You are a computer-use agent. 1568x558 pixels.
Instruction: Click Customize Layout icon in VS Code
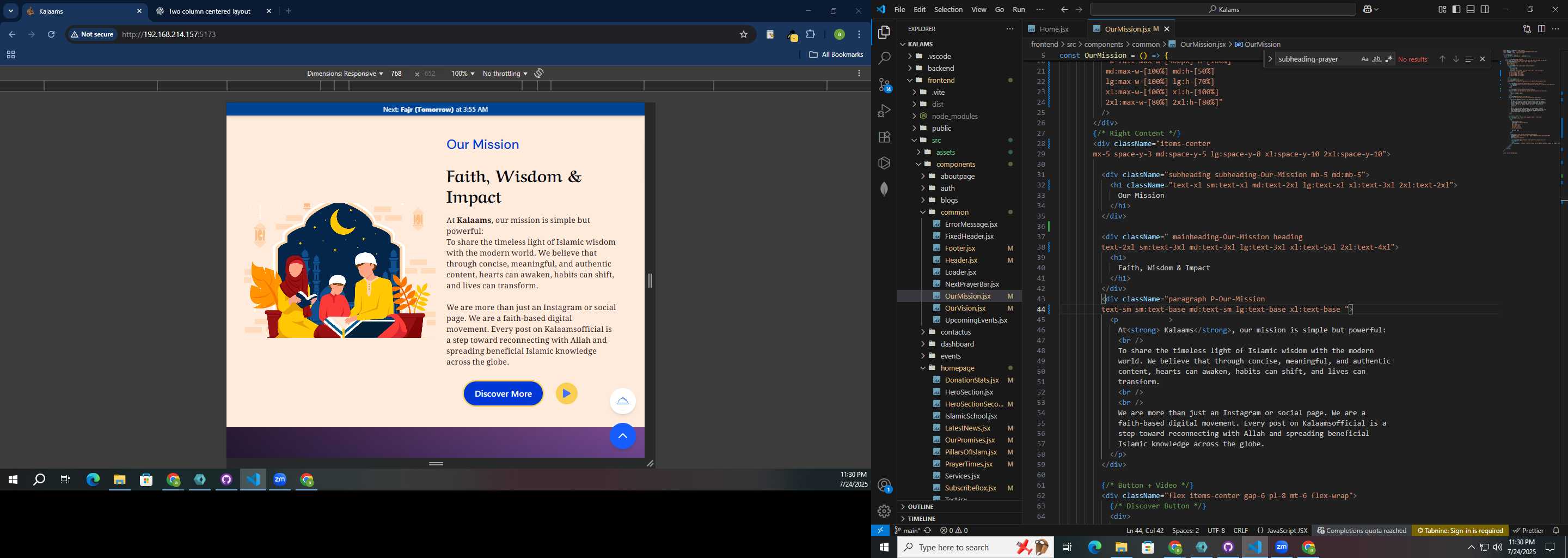(1443, 9)
